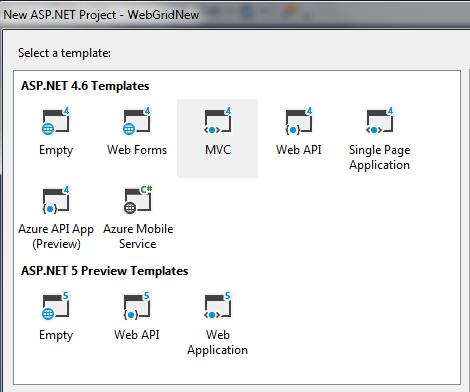Pick the ASP.NET 4.6 Web API template icon

point(299,121)
